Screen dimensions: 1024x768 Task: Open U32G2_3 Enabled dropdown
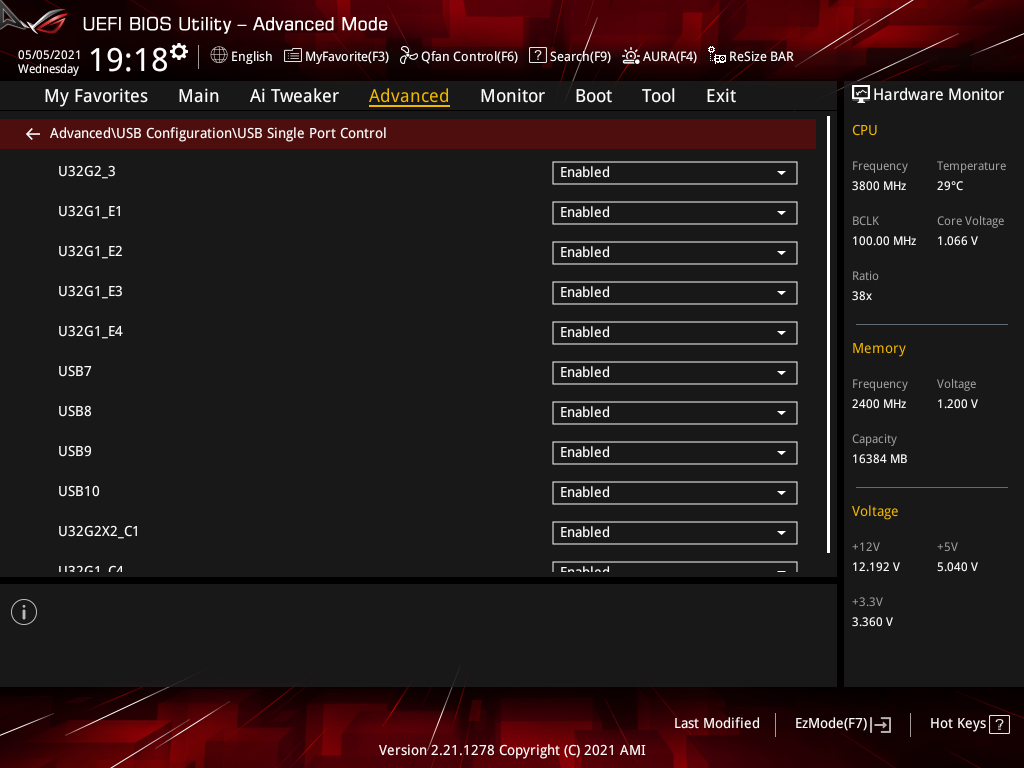tap(675, 173)
